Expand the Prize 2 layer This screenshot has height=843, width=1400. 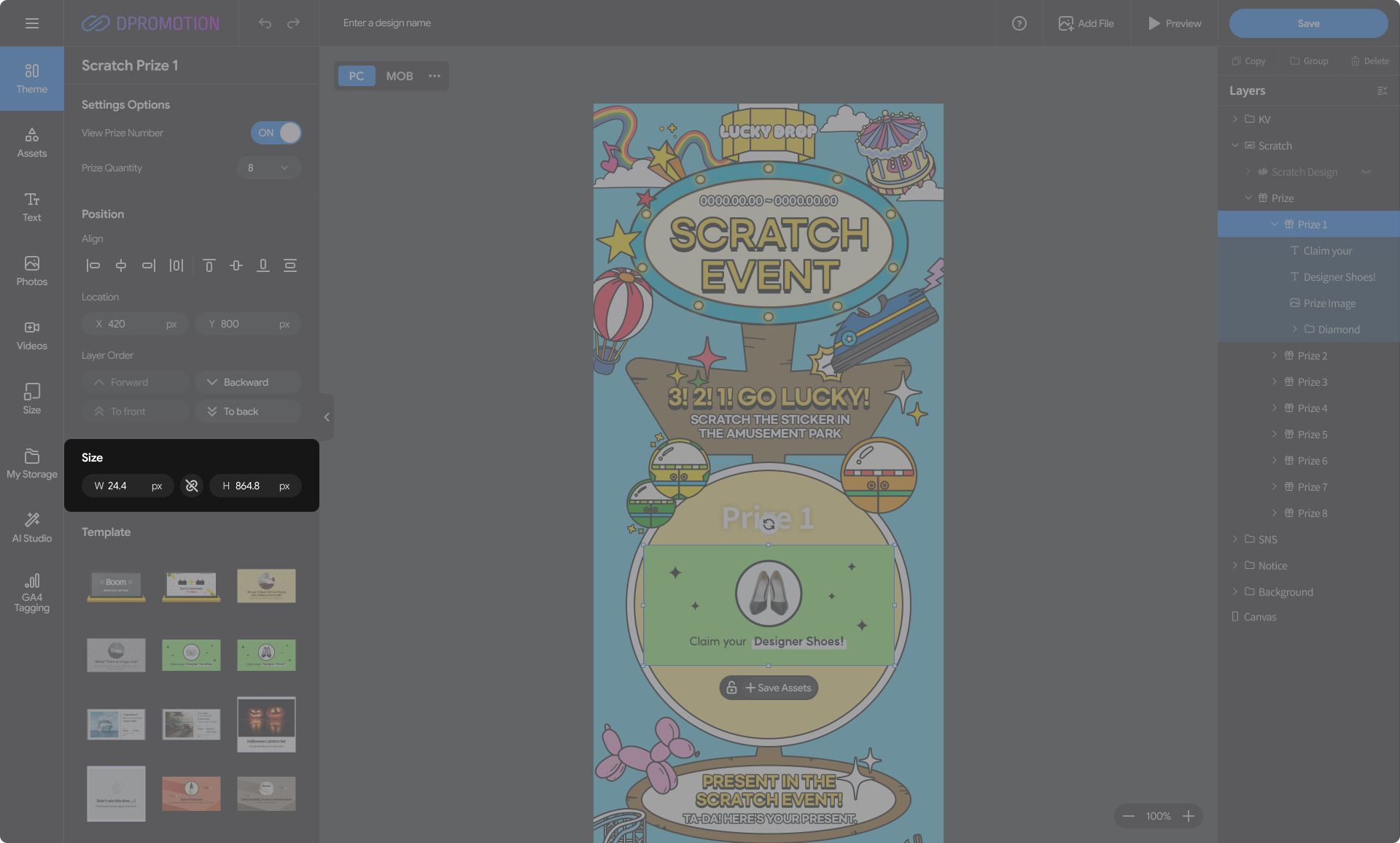[x=1275, y=355]
